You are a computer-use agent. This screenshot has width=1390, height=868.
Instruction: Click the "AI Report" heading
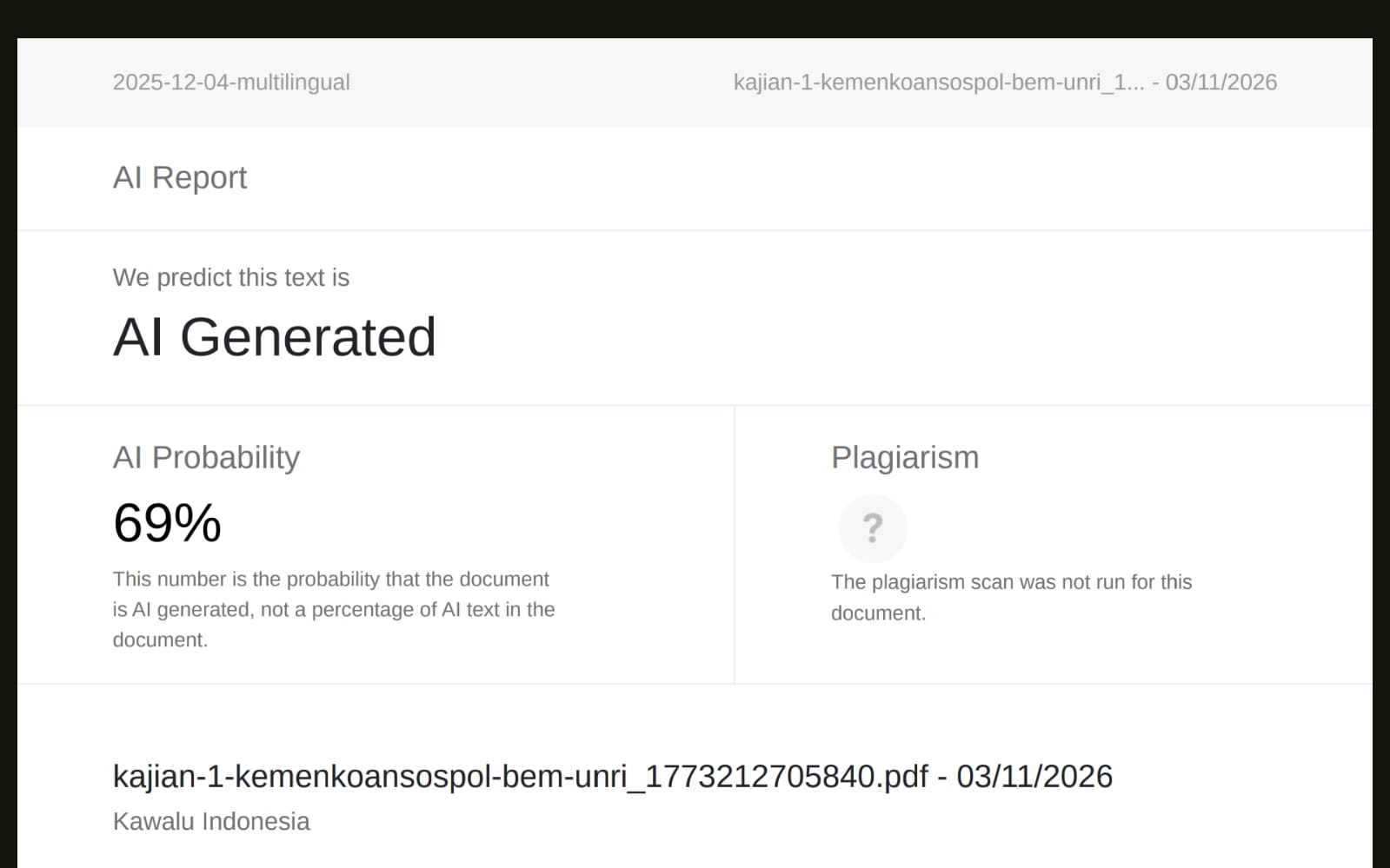tap(180, 177)
